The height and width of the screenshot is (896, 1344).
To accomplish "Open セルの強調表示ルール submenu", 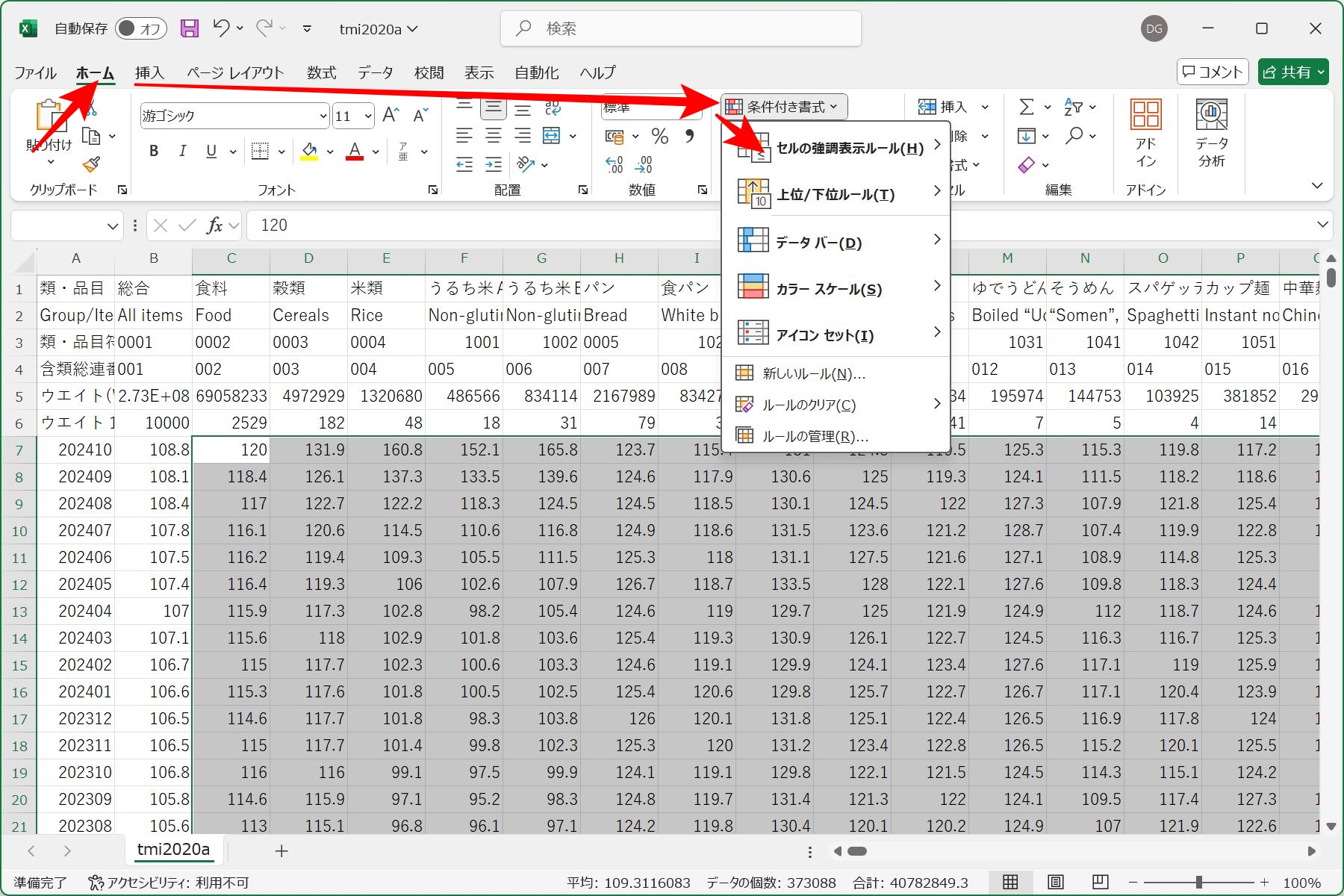I will tap(836, 148).
